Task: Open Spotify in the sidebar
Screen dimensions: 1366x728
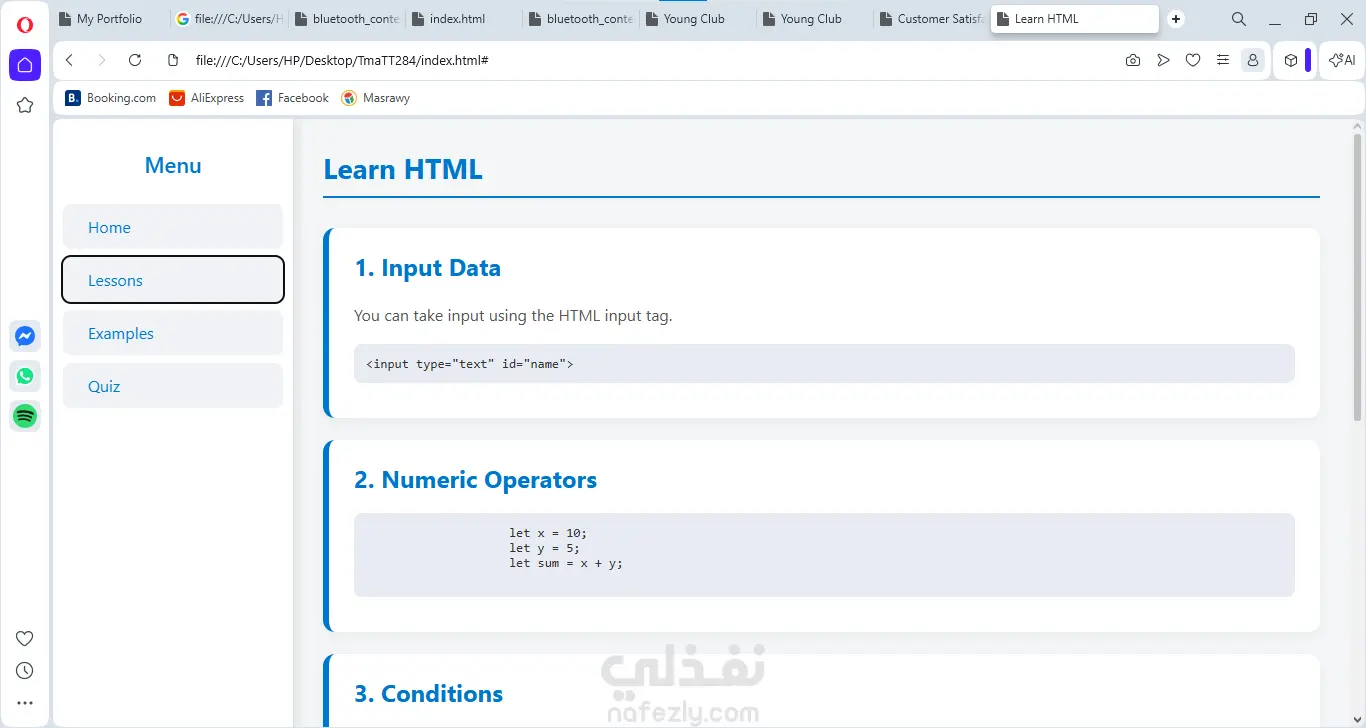Action: coord(25,416)
